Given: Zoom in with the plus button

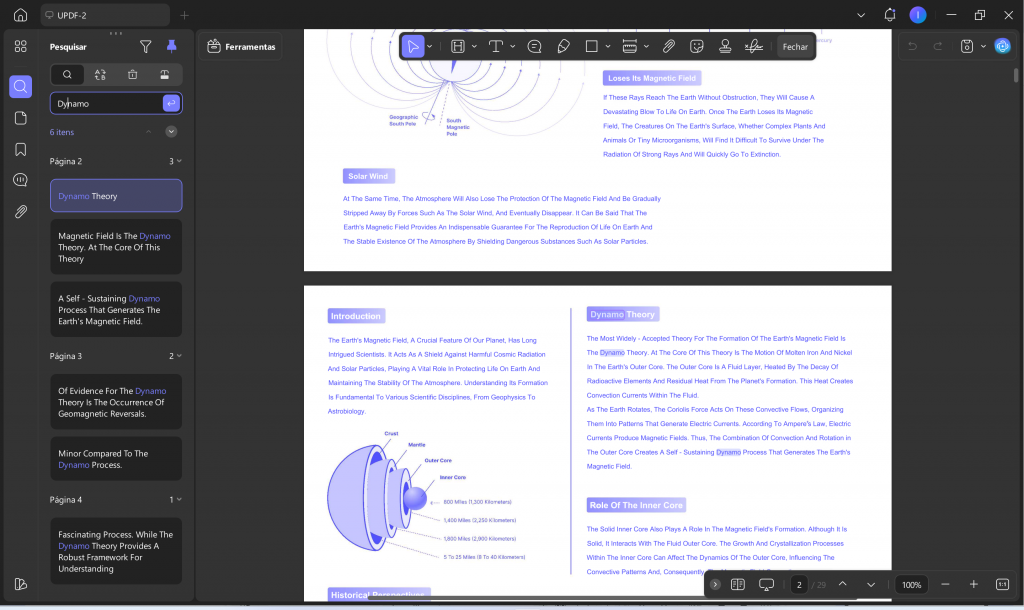Looking at the screenshot, I should (974, 585).
